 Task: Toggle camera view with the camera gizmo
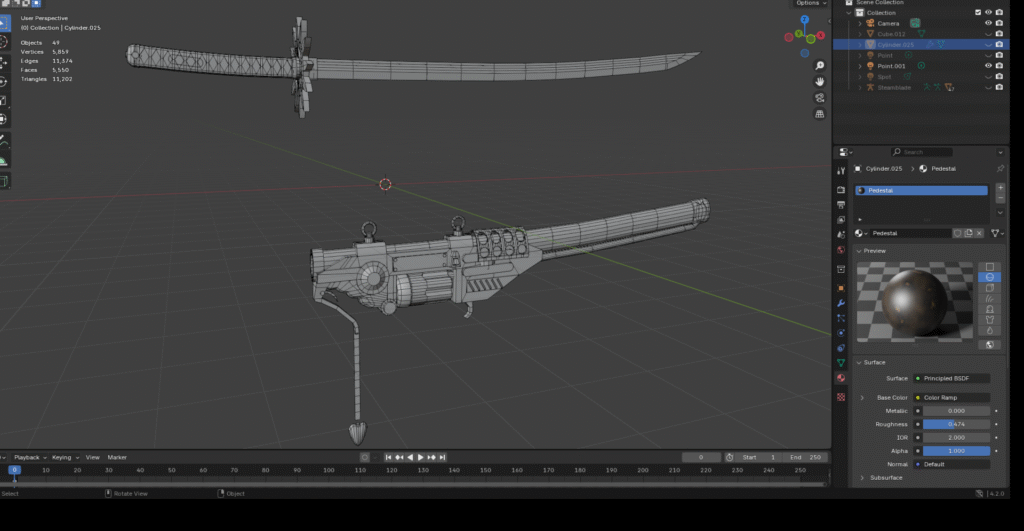820,97
